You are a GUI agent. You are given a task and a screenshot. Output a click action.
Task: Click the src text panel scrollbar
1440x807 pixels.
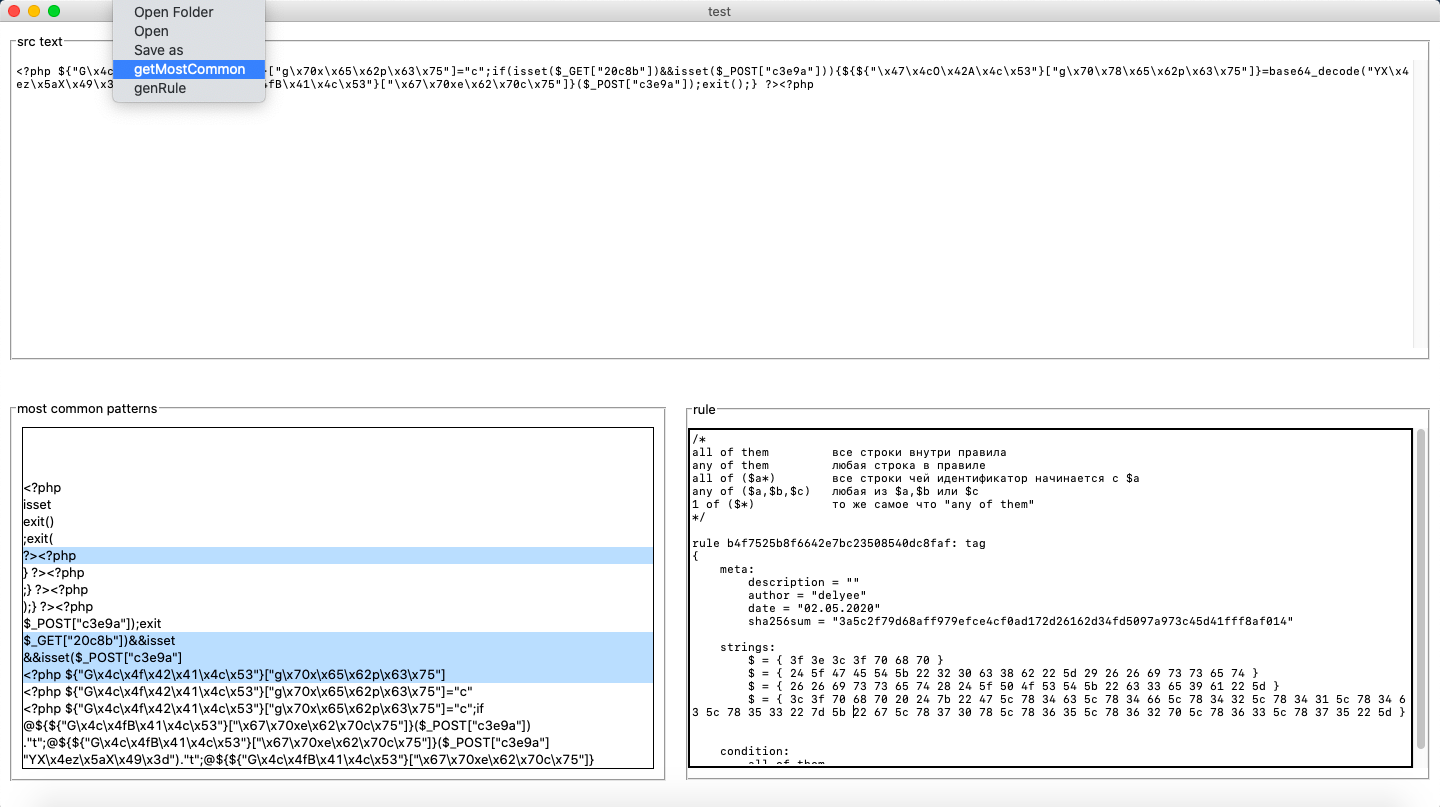tap(1420, 204)
